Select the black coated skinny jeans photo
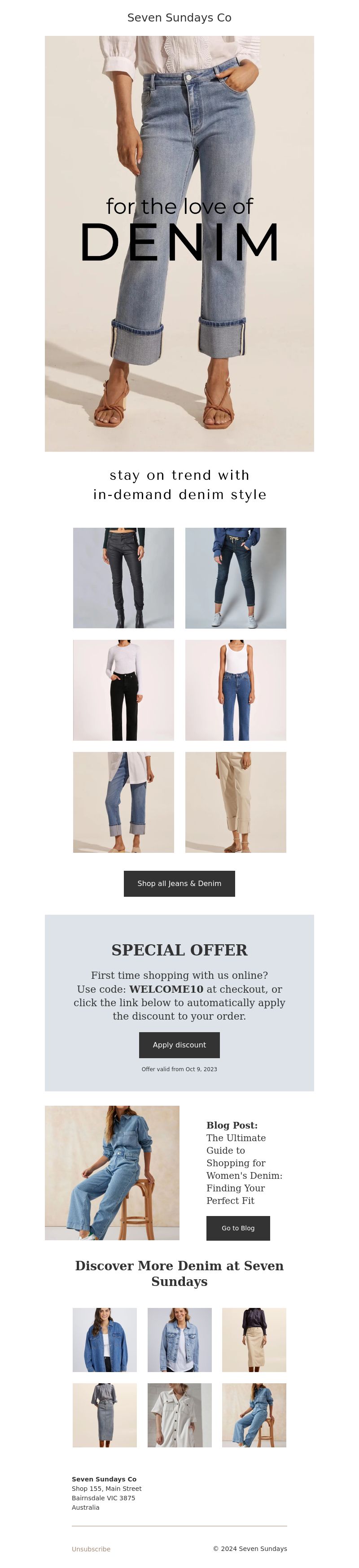The width and height of the screenshot is (359, 1568). (x=123, y=578)
